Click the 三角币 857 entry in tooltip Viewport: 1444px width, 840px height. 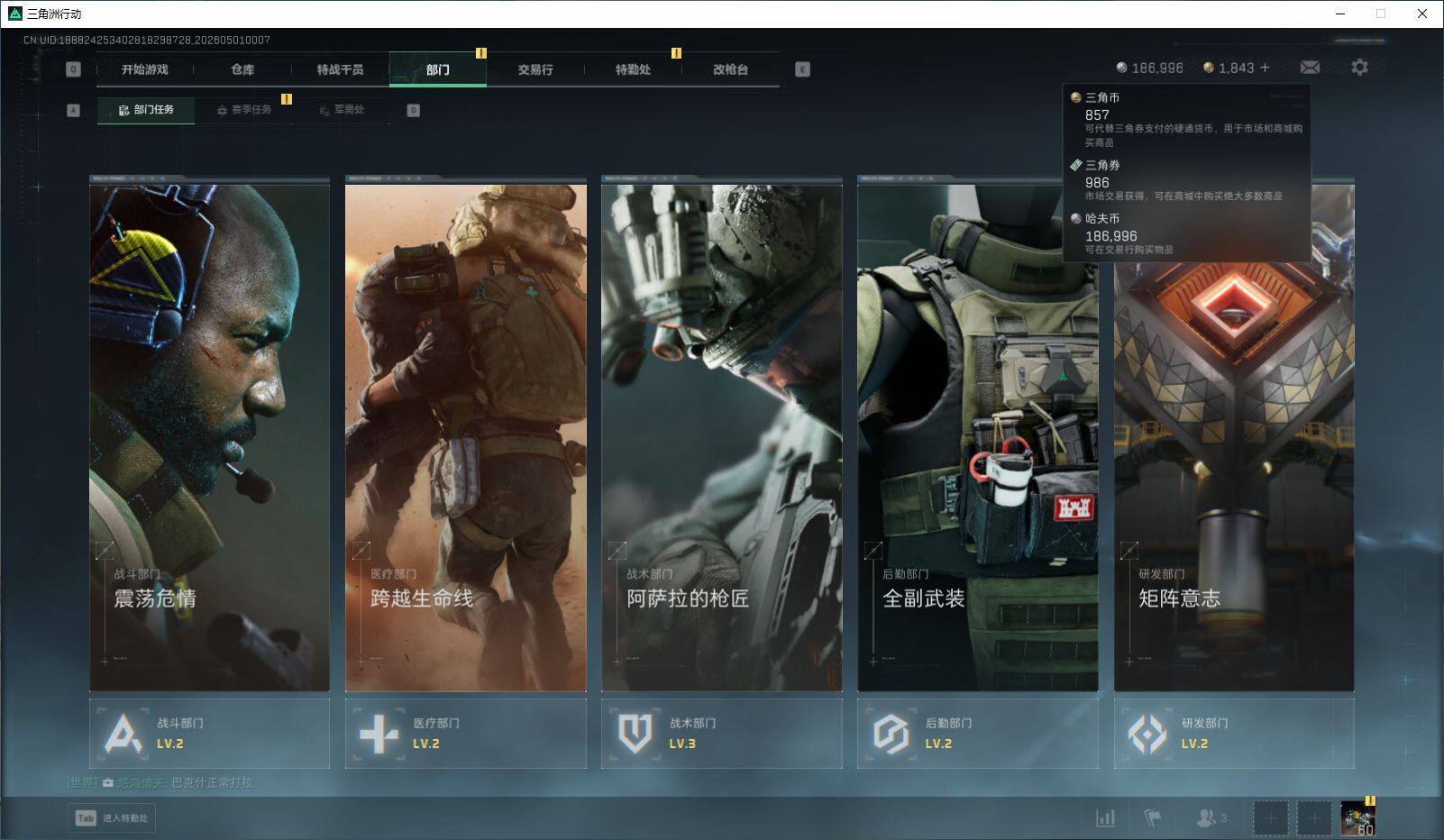[1186, 119]
